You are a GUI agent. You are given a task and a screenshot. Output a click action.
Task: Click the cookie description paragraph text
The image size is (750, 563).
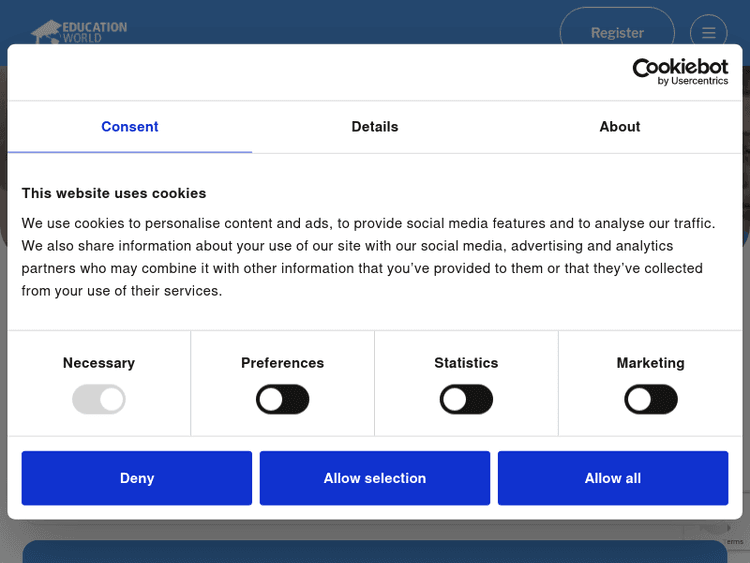368,257
